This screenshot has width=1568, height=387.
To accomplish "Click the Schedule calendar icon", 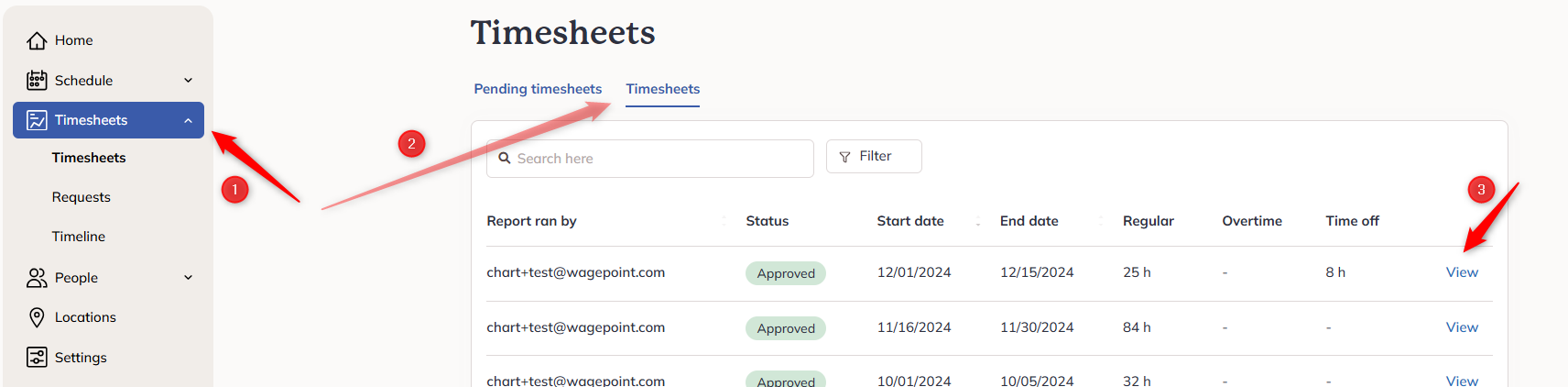I will (37, 81).
